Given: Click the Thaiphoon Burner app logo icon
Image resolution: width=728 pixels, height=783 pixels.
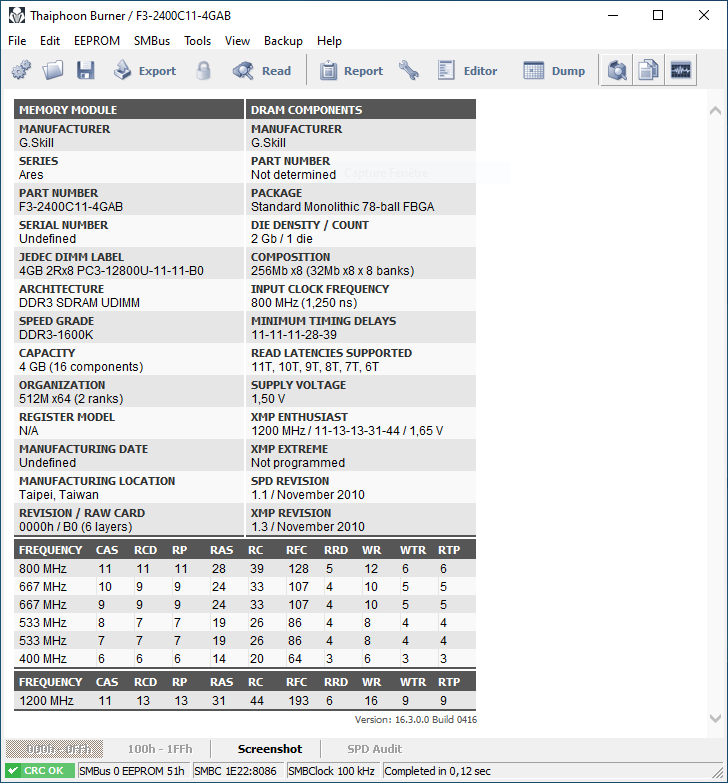Looking at the screenshot, I should point(16,15).
